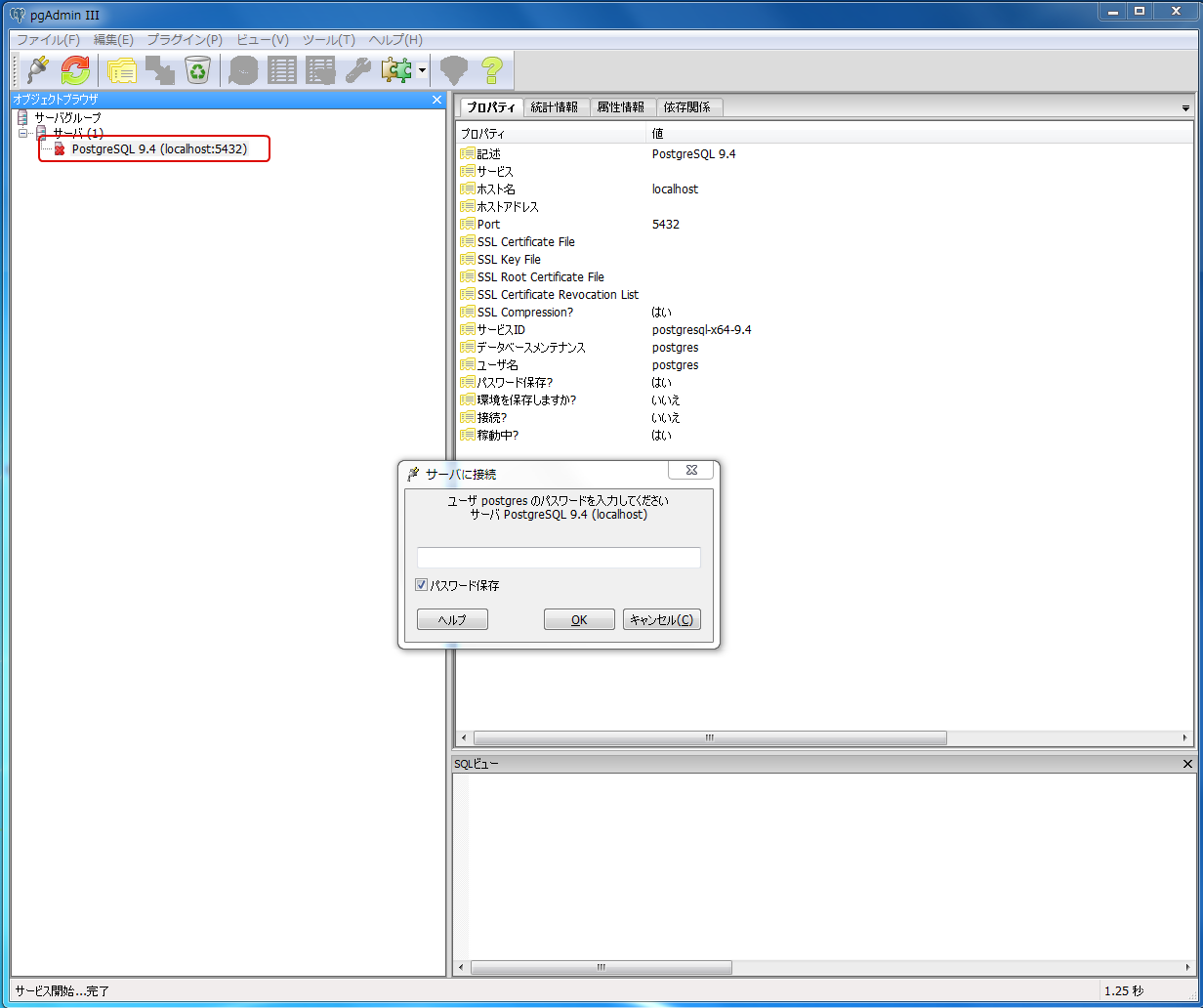Click the postgresql-x64-9.4 service ID value

pos(701,330)
